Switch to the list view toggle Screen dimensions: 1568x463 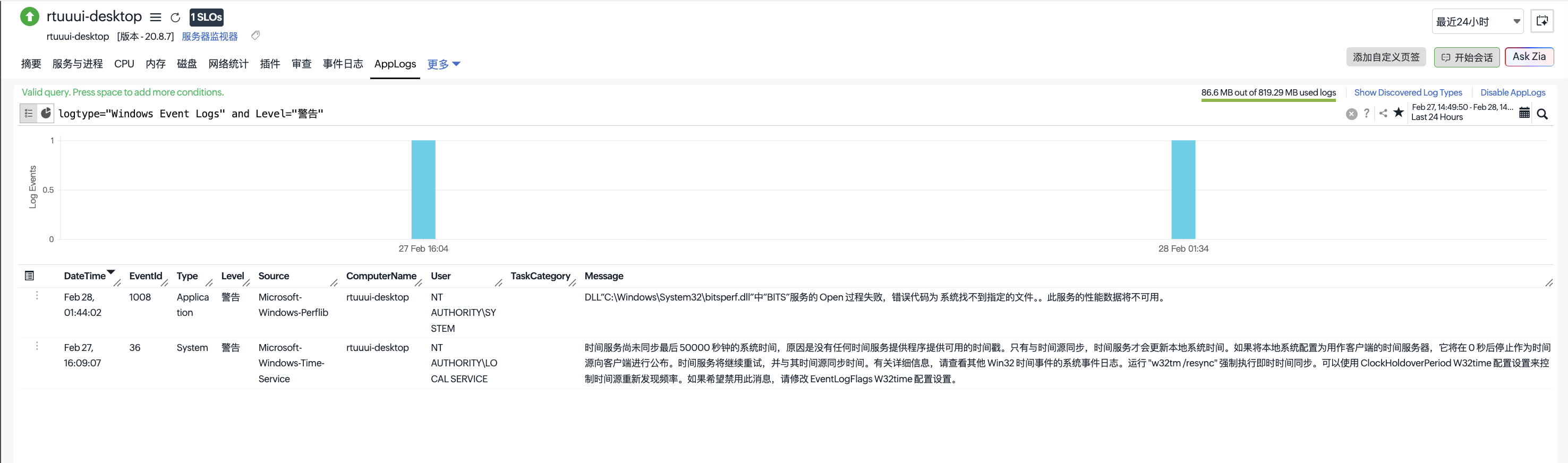pyautogui.click(x=29, y=113)
